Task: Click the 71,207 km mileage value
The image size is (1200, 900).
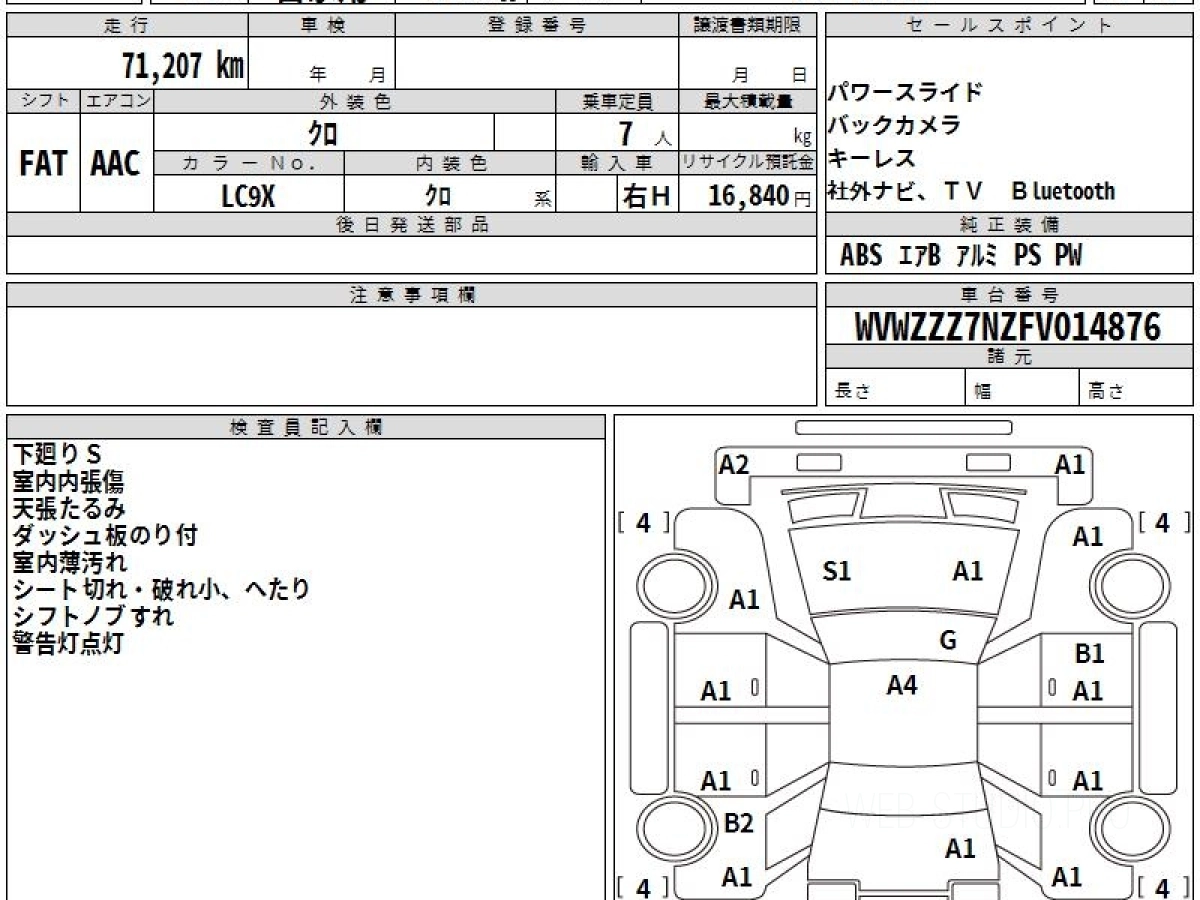Action: coord(183,66)
